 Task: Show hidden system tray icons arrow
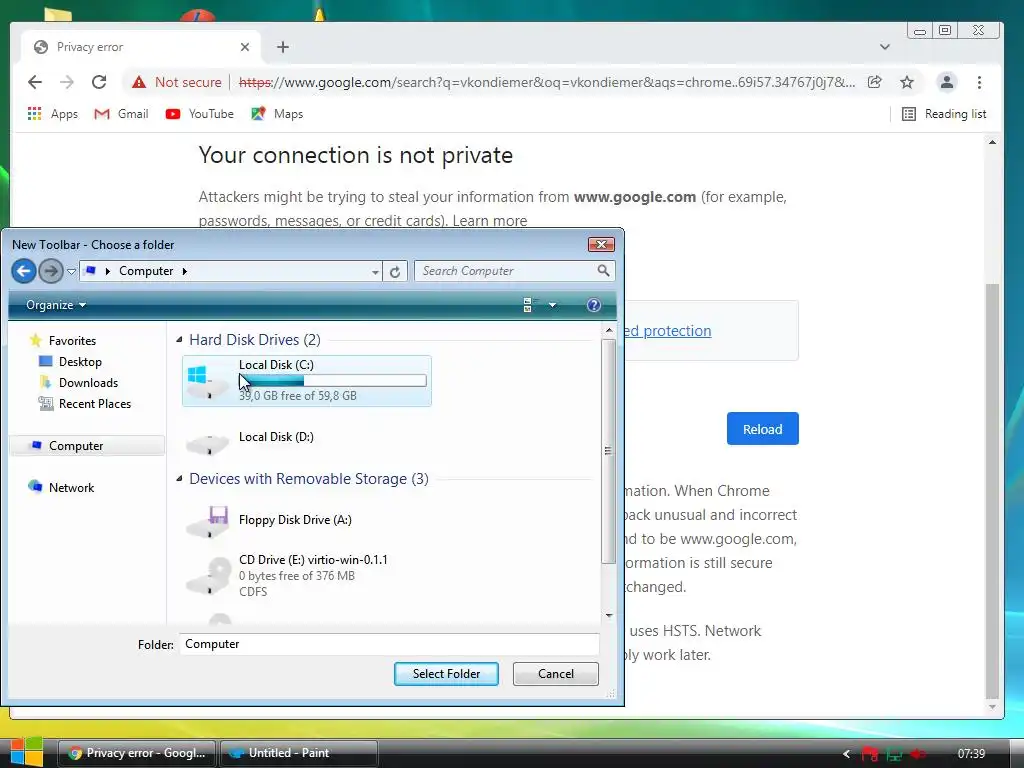pos(846,754)
